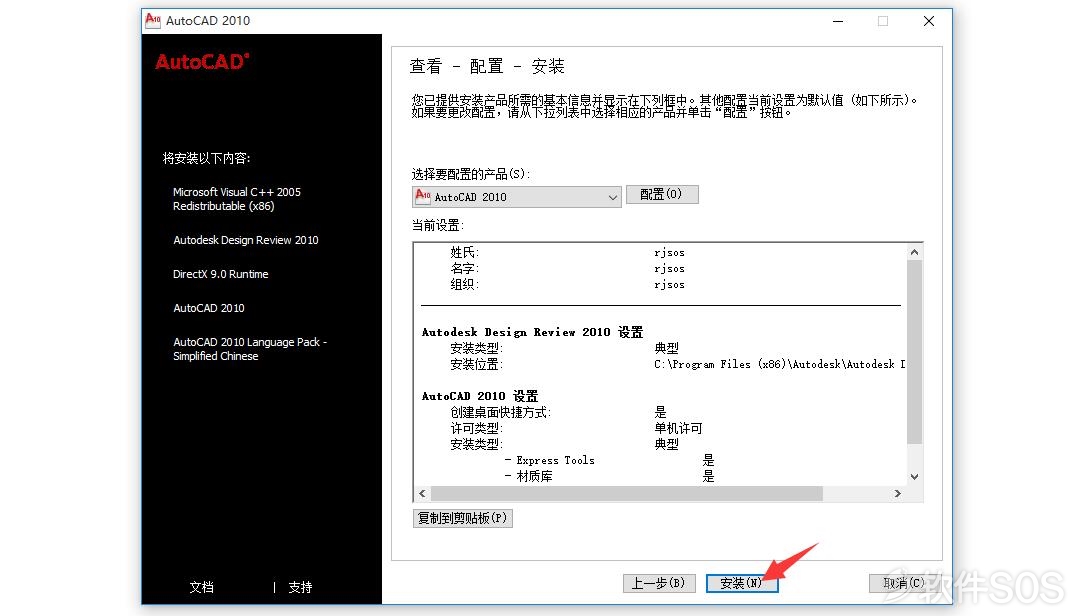Click the settings list scroll up arrow

point(914,252)
